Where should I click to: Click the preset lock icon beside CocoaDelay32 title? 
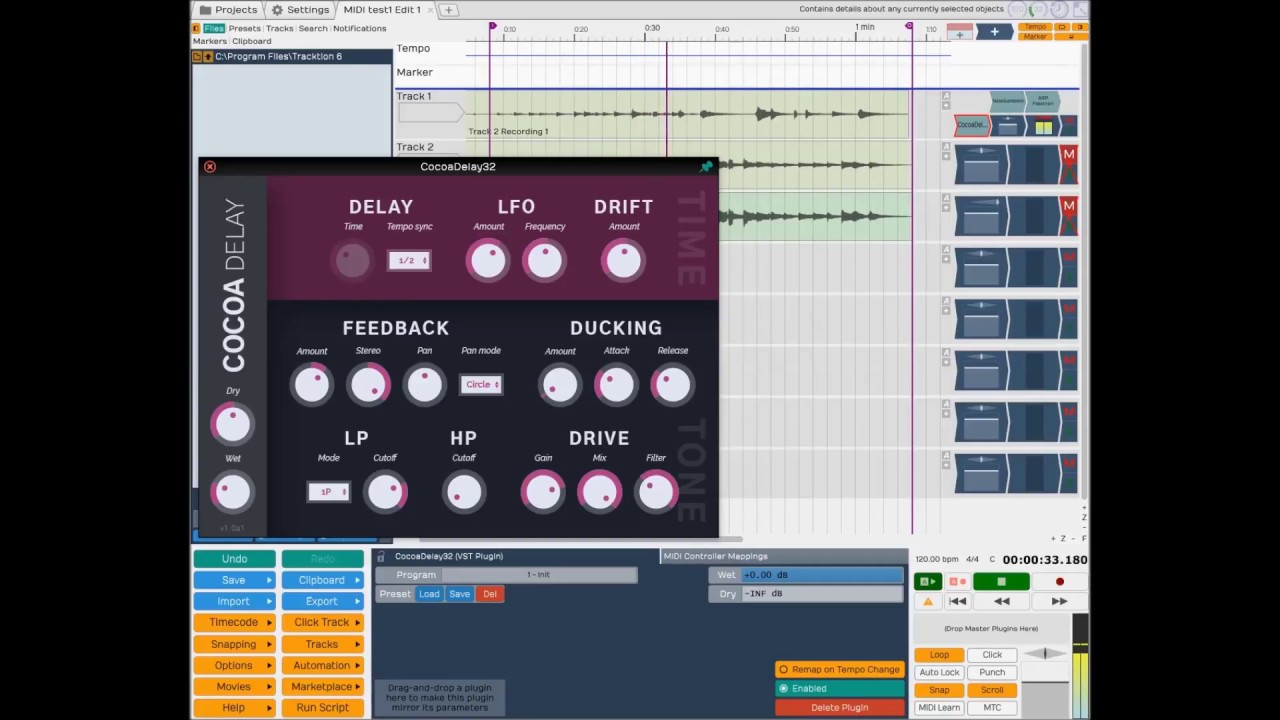pyautogui.click(x=381, y=557)
